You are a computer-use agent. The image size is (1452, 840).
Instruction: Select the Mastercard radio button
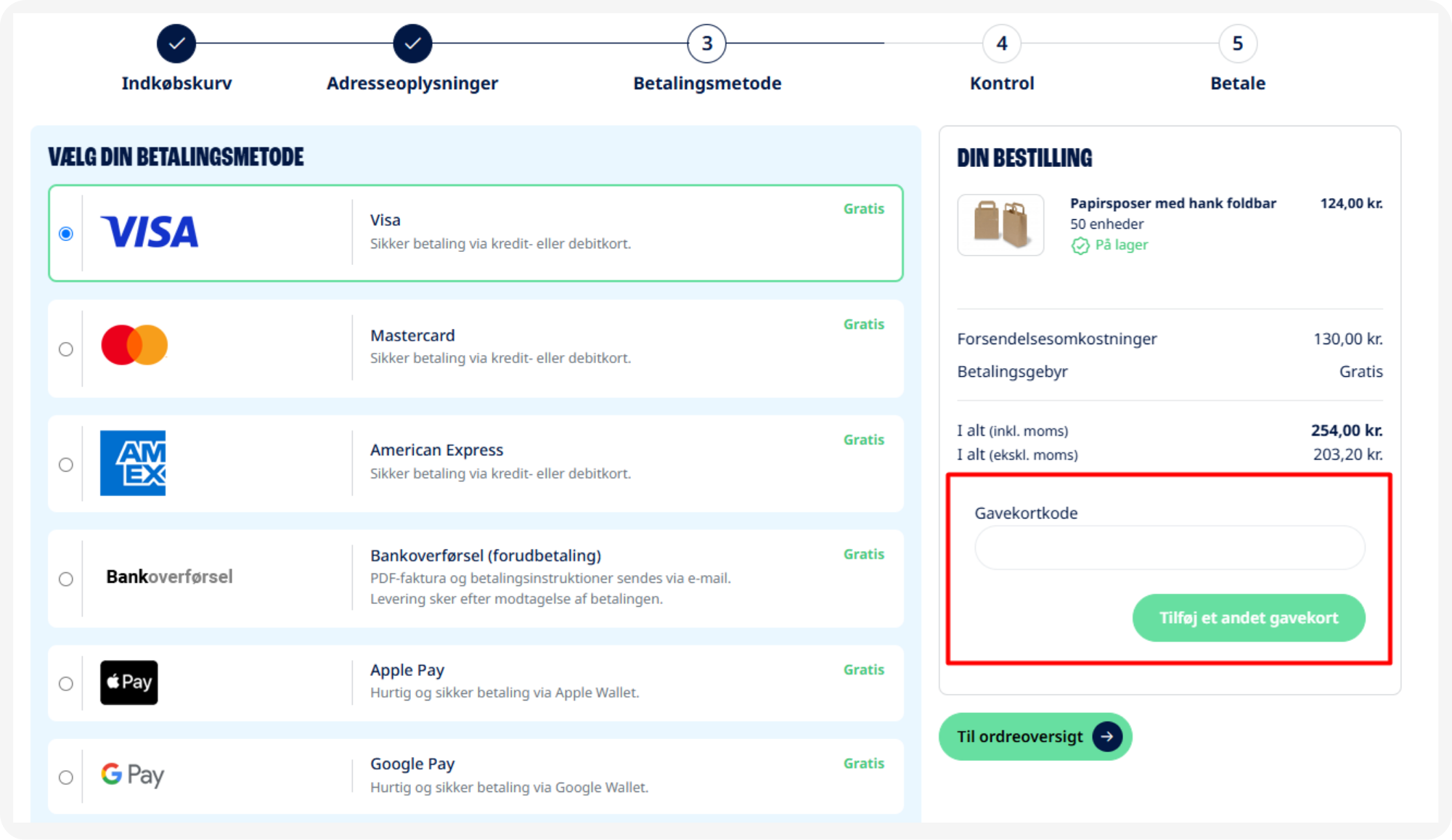[x=66, y=349]
